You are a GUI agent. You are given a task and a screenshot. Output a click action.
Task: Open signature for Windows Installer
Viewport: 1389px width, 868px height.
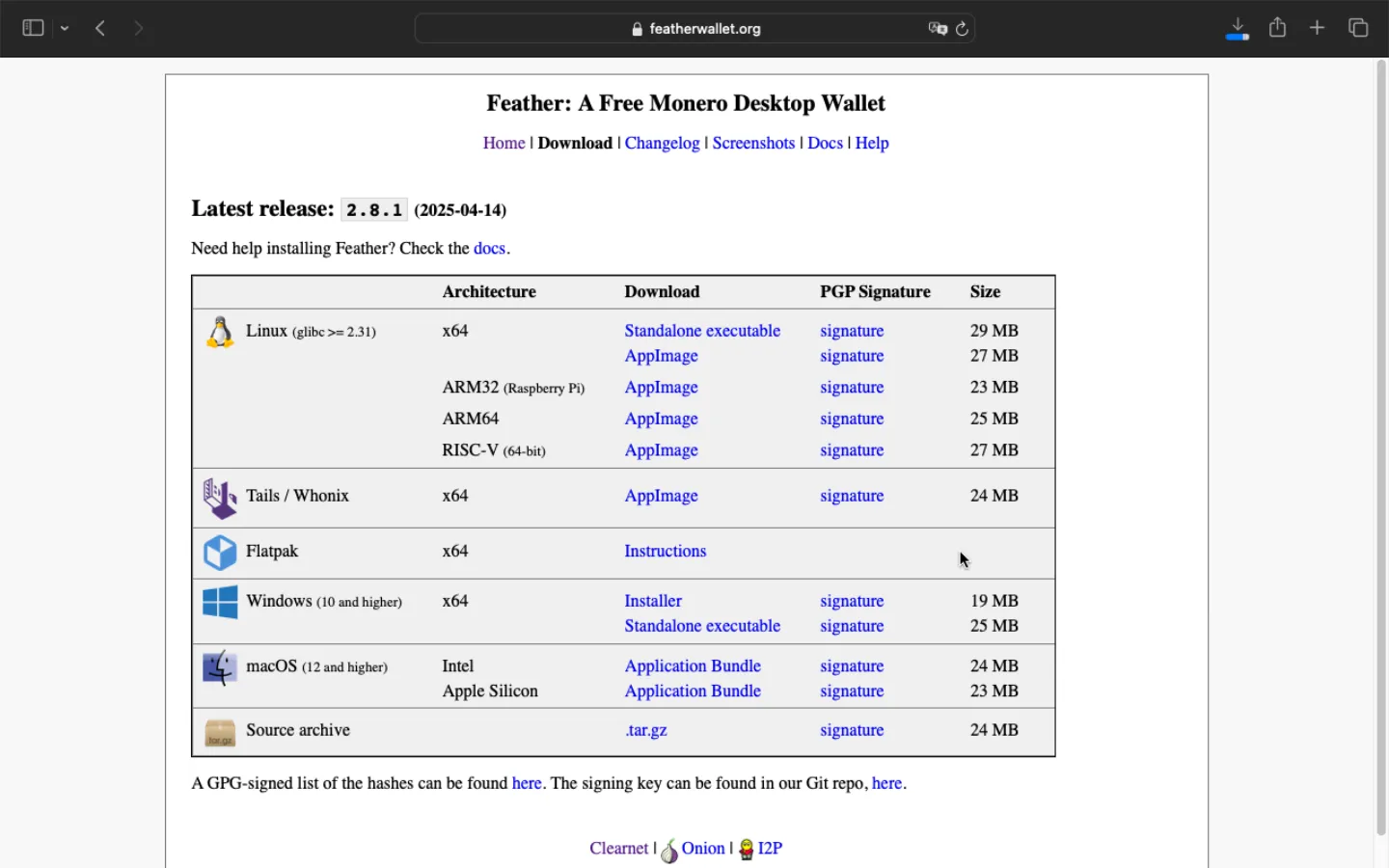coord(852,601)
